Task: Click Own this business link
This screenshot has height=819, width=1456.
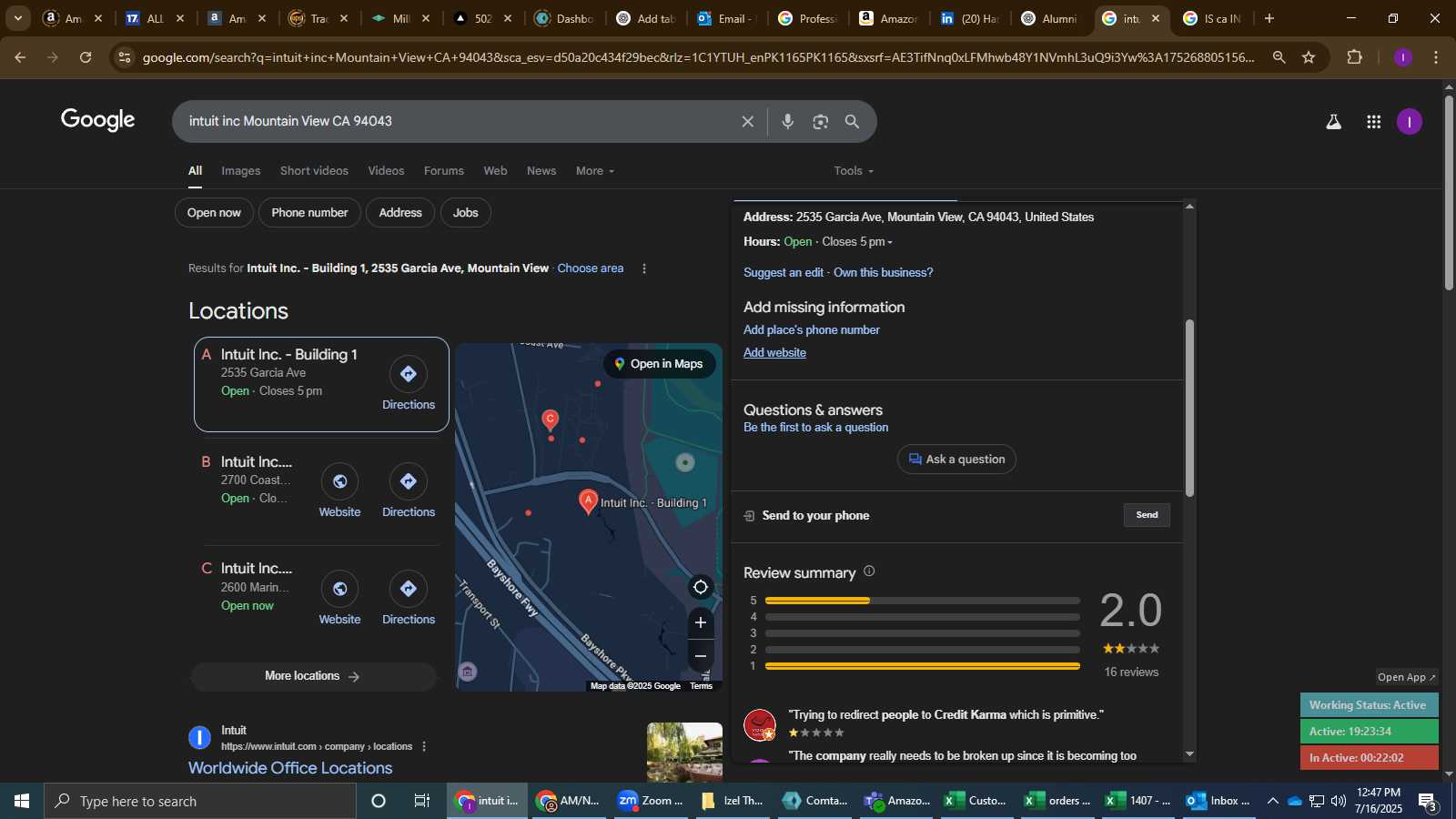Action: click(883, 273)
